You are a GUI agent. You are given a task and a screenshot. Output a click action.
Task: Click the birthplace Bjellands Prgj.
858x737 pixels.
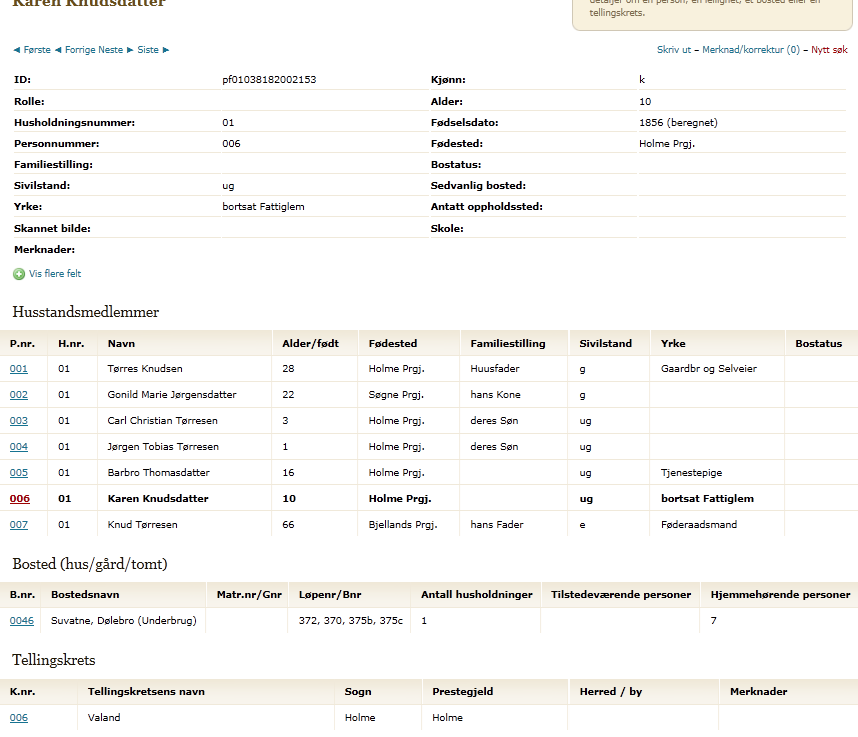click(403, 525)
